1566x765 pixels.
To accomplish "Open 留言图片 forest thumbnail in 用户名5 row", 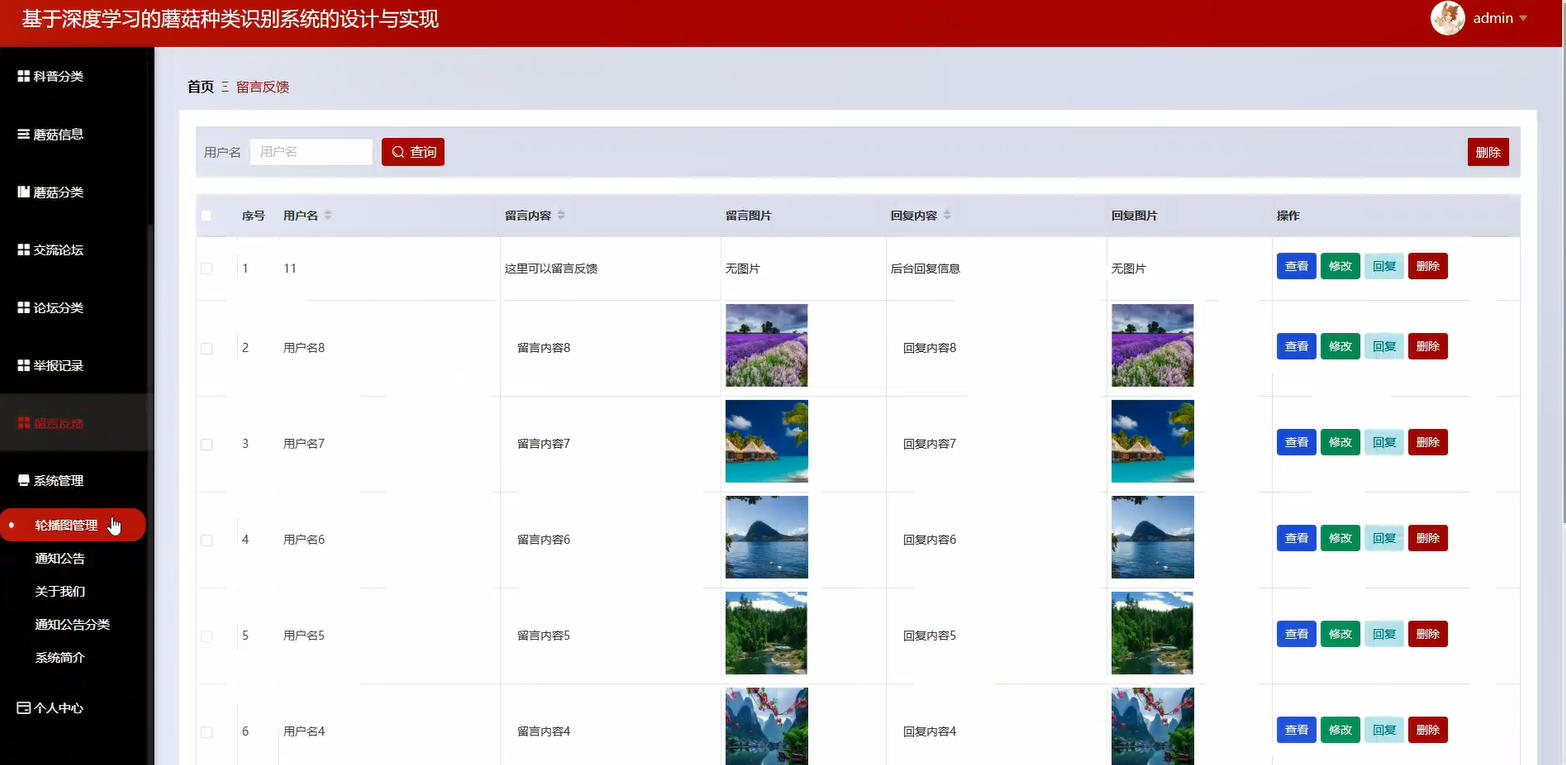I will (766, 633).
